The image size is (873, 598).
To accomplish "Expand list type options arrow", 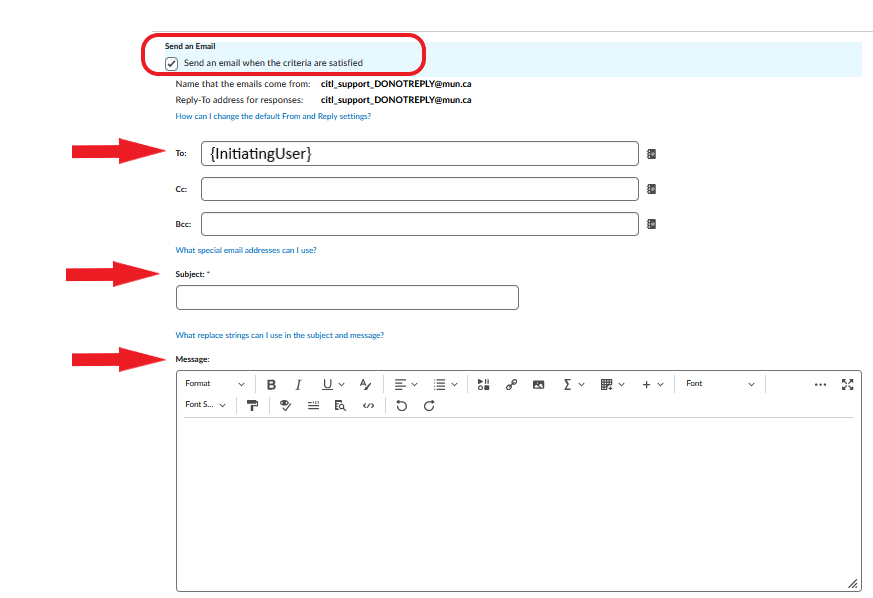I will 454,384.
